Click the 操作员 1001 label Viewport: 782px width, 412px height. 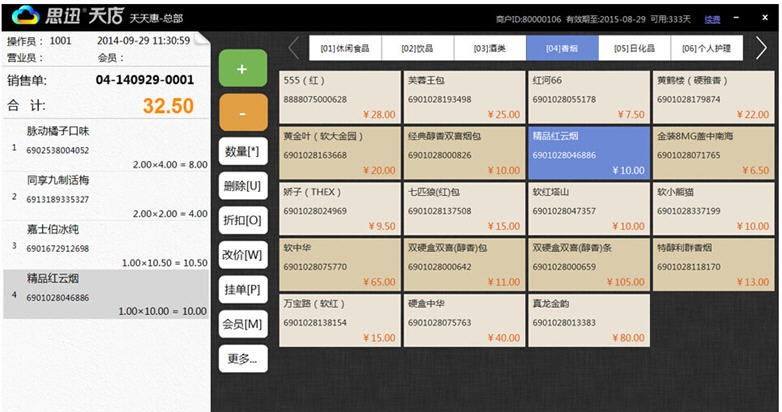tap(39, 41)
